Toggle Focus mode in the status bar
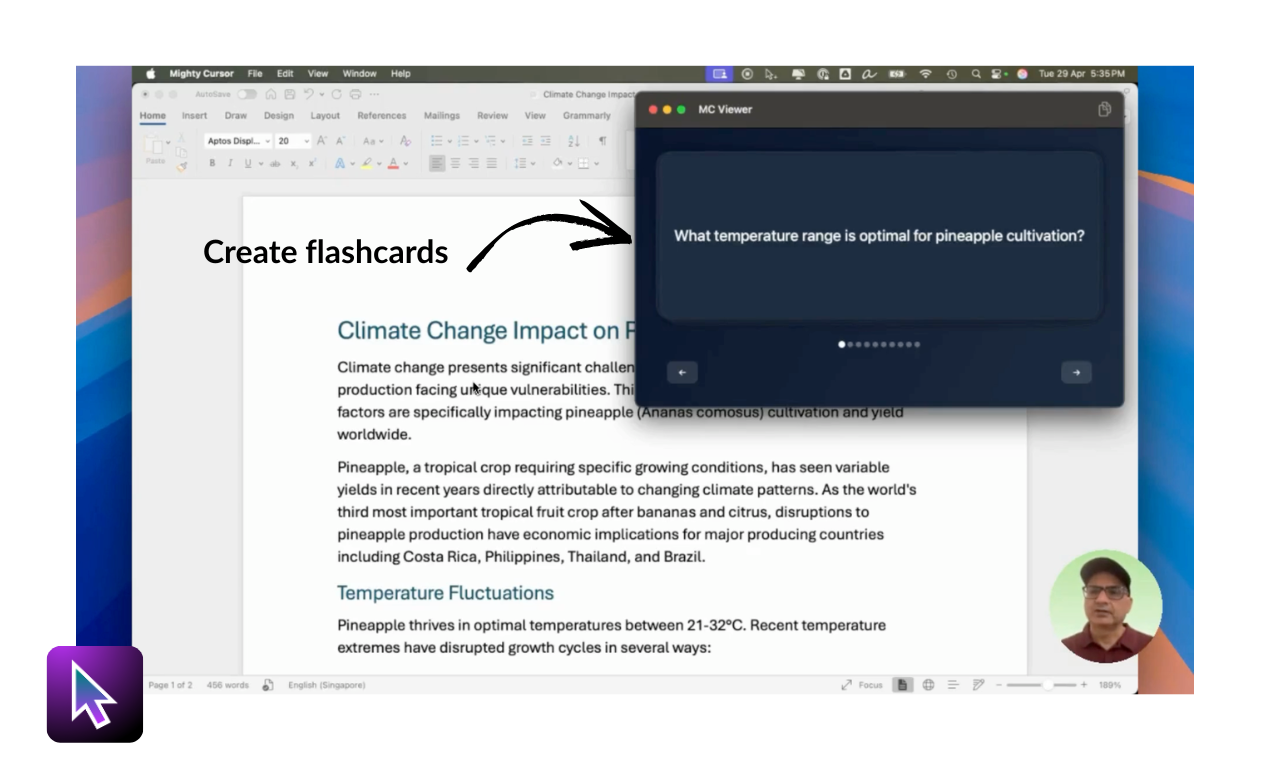 (x=862, y=685)
